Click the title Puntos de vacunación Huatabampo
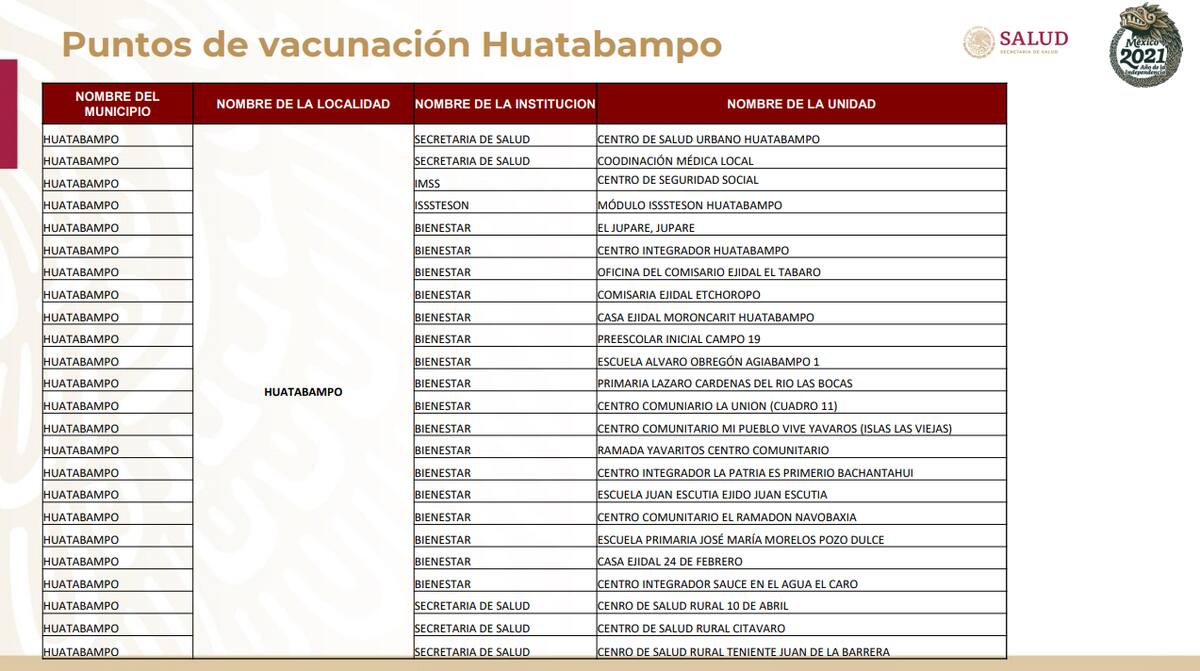The width and height of the screenshot is (1200, 671). pos(391,45)
